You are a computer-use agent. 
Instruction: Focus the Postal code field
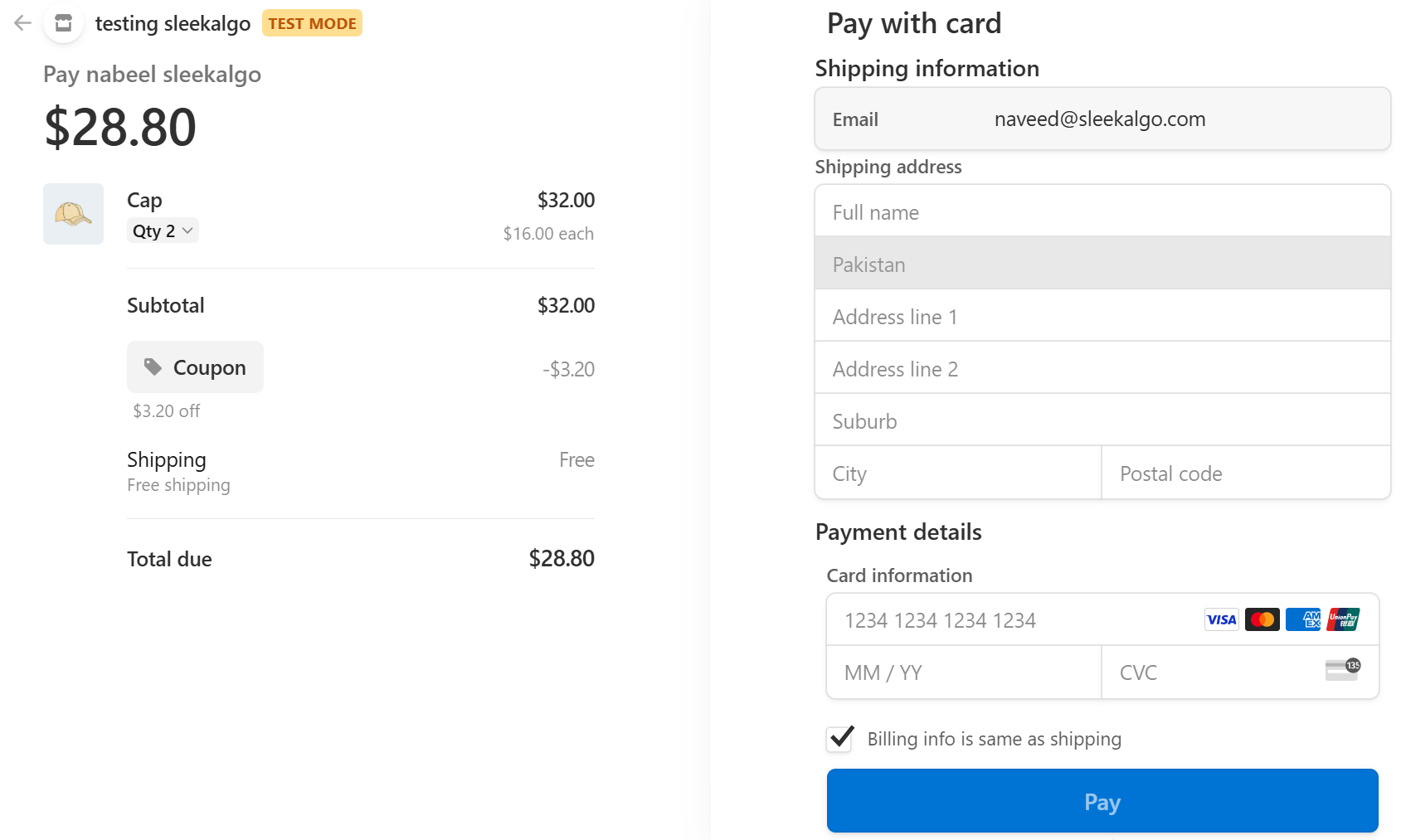coord(1246,473)
